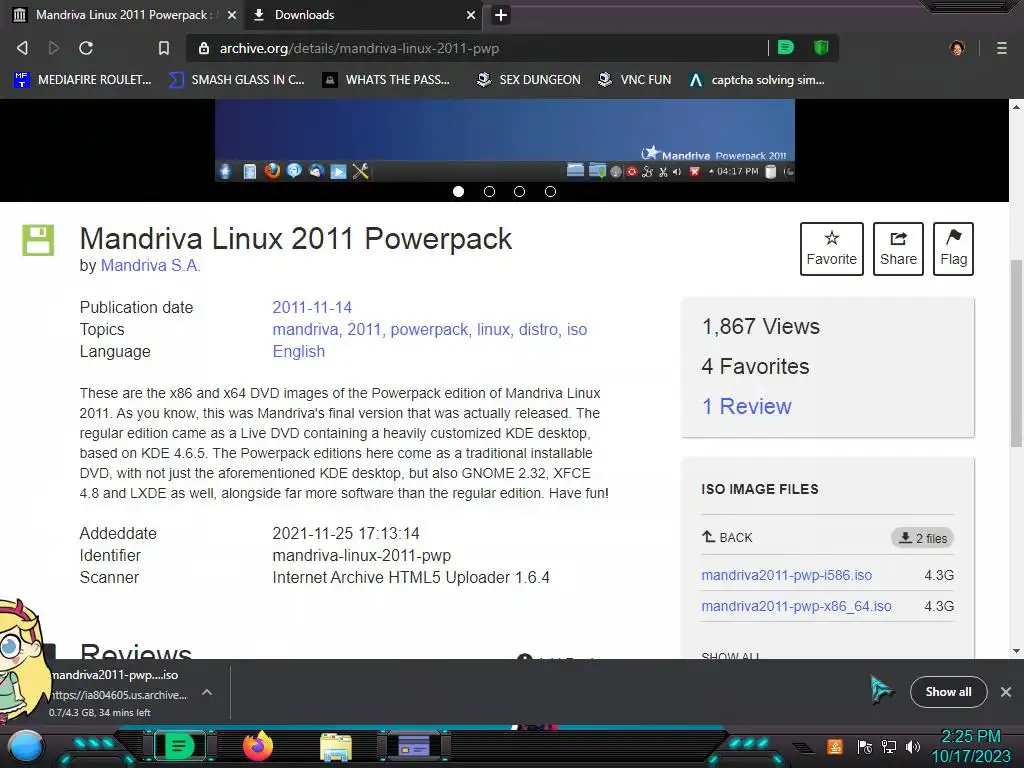Open Firefox from the taskbar
Screen dimensions: 1024x768
click(257, 746)
